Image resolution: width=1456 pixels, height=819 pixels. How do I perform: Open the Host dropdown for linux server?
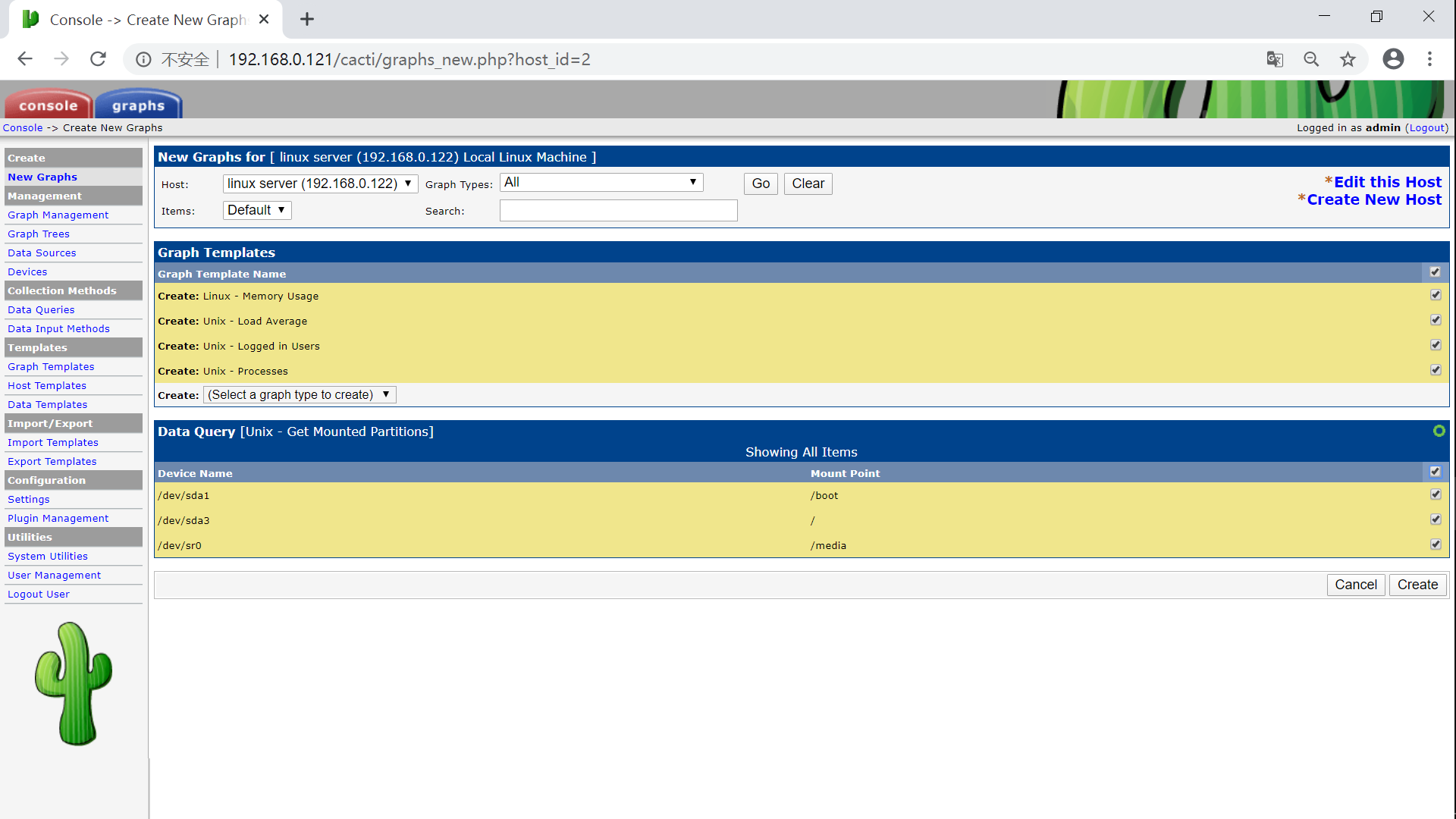click(x=320, y=184)
